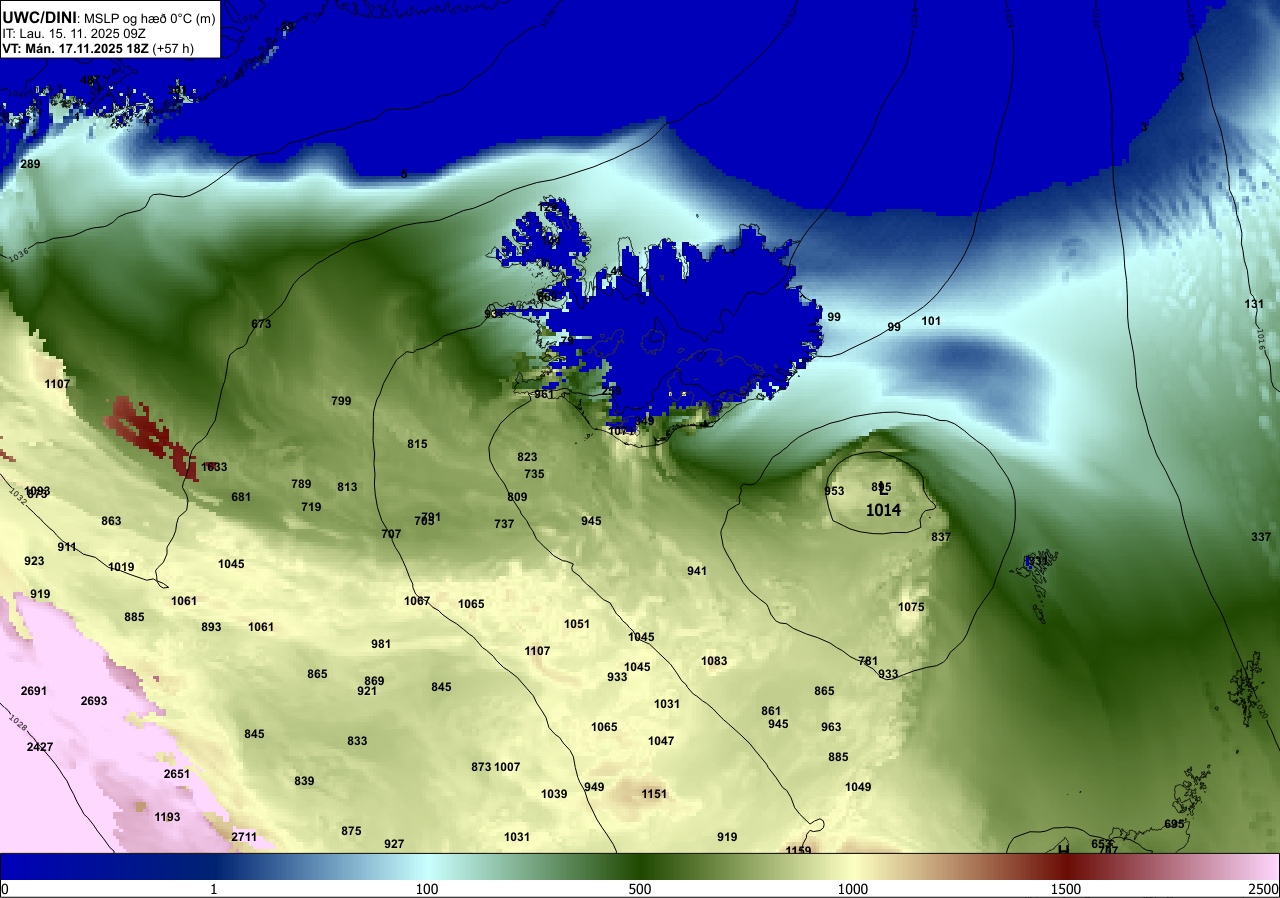1280x898 pixels.
Task: Click the dark red colorbar section above '1500'
Action: (1065, 866)
